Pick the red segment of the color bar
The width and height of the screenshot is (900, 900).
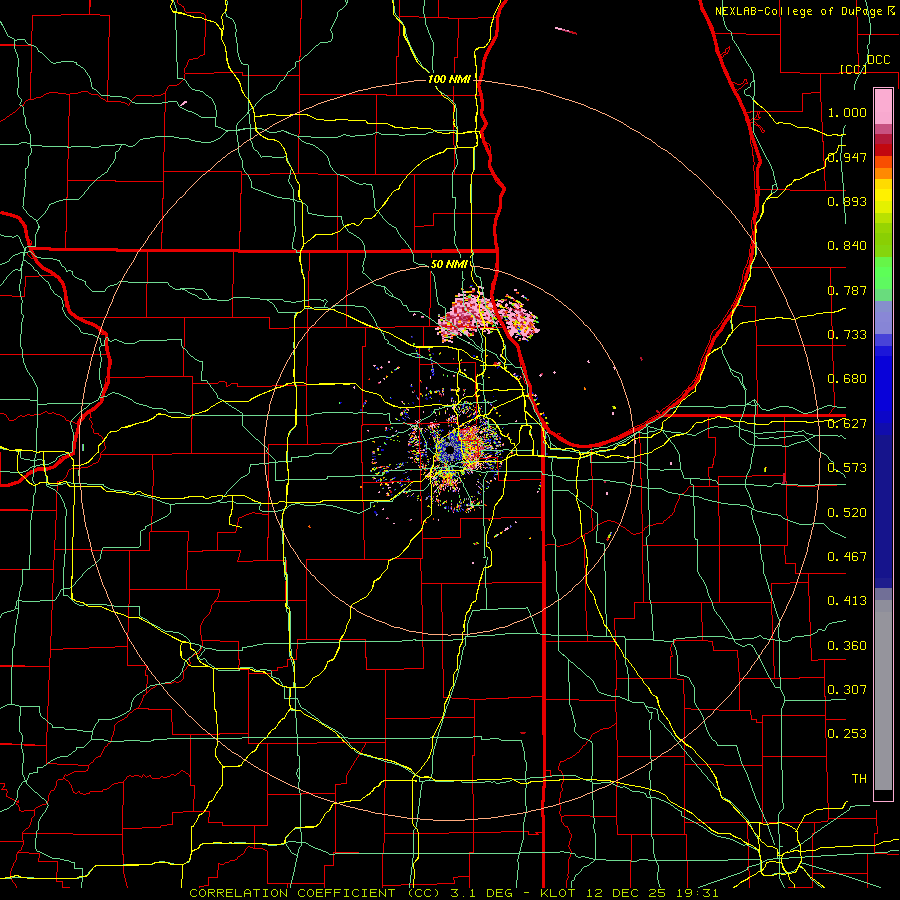(883, 150)
